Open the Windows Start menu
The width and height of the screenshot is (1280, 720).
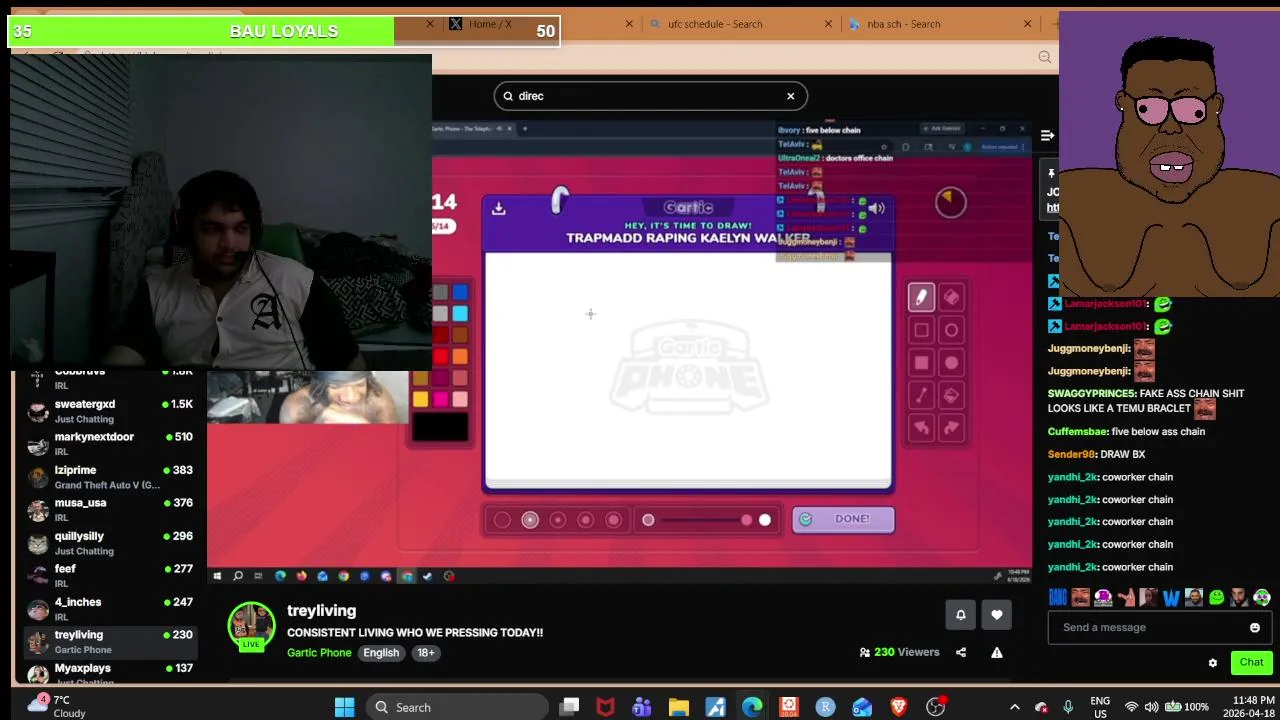coord(344,707)
